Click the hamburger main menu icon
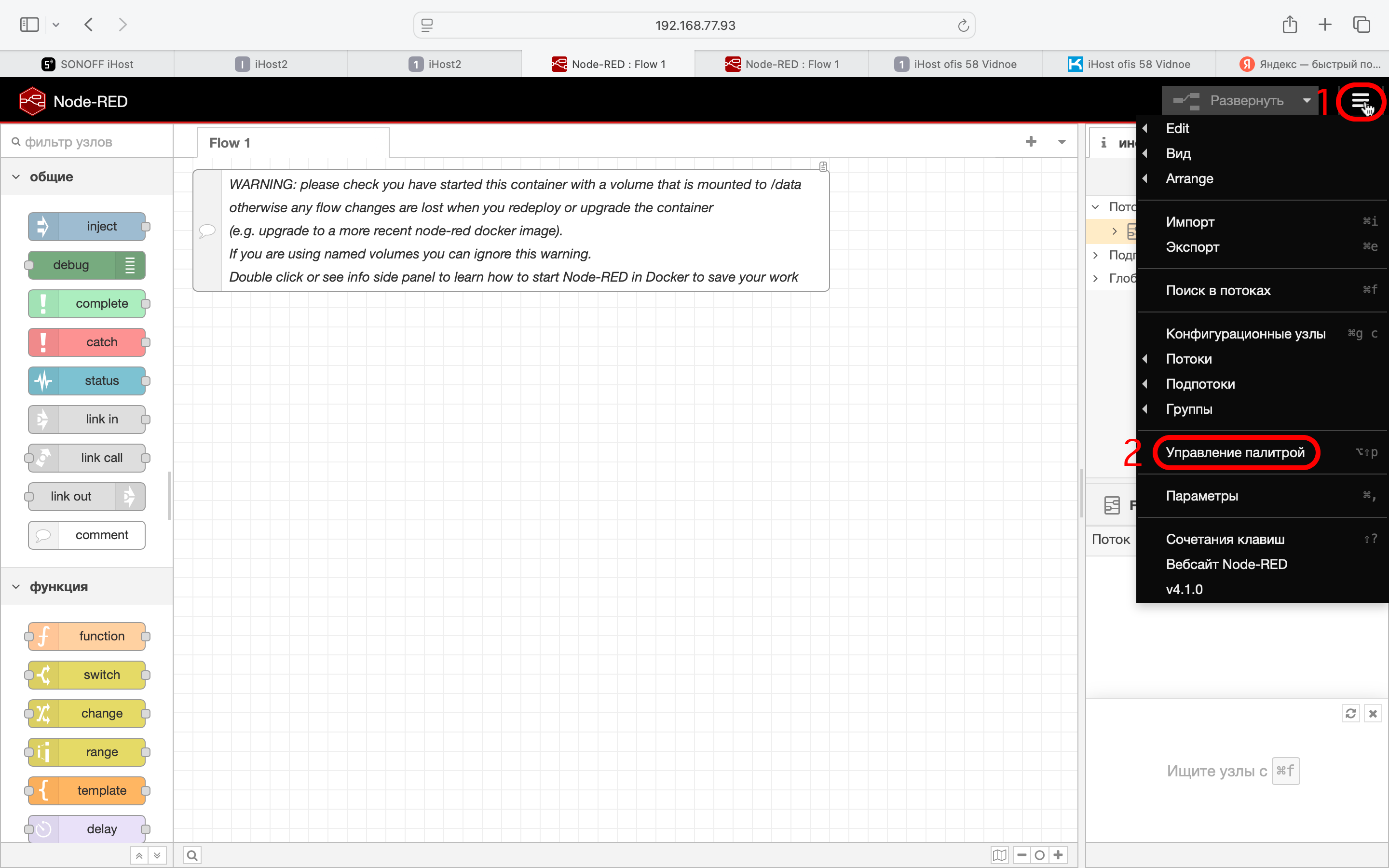The image size is (1389, 868). pyautogui.click(x=1360, y=101)
